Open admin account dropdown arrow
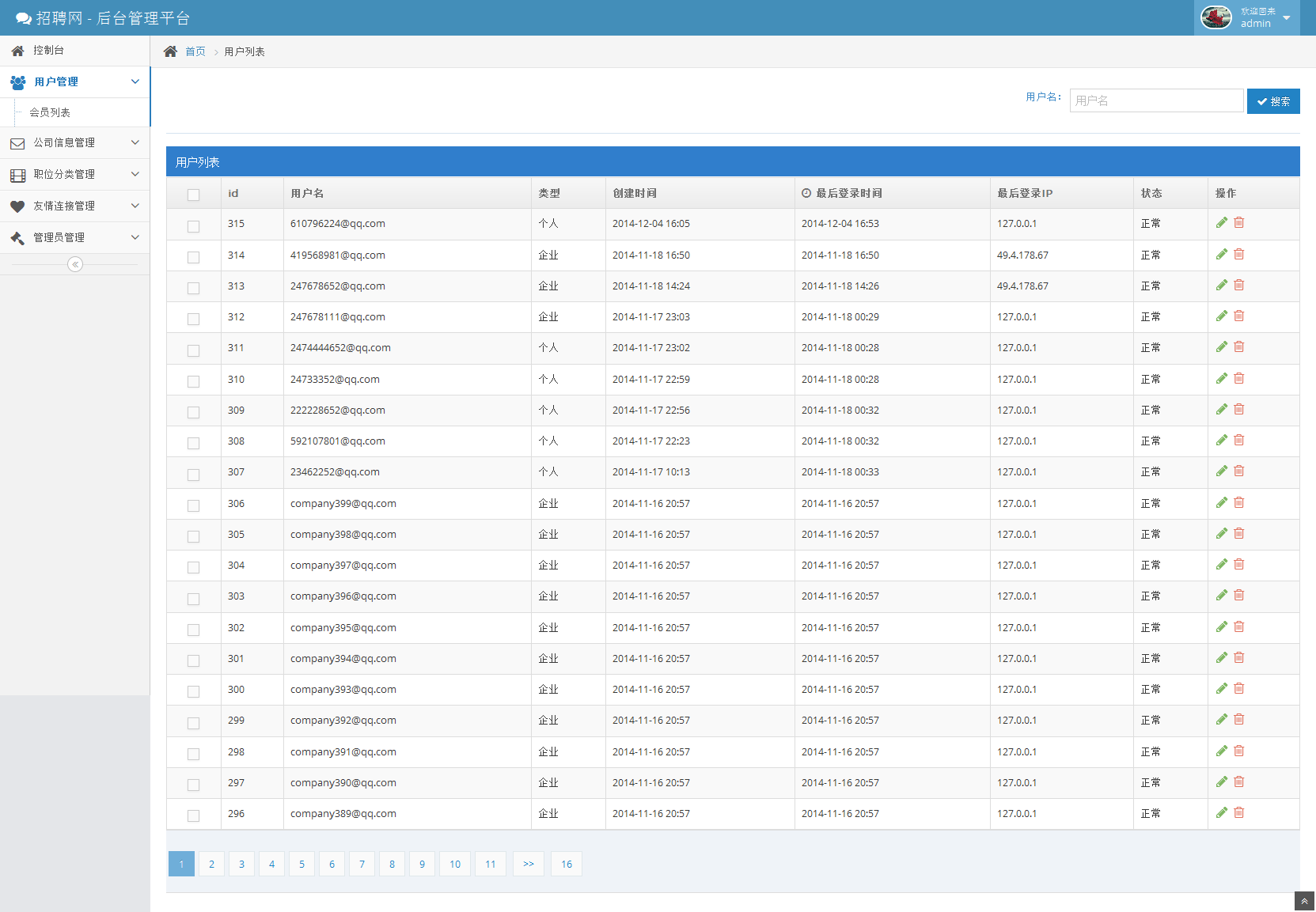Image resolution: width=1316 pixels, height=912 pixels. (x=1286, y=18)
